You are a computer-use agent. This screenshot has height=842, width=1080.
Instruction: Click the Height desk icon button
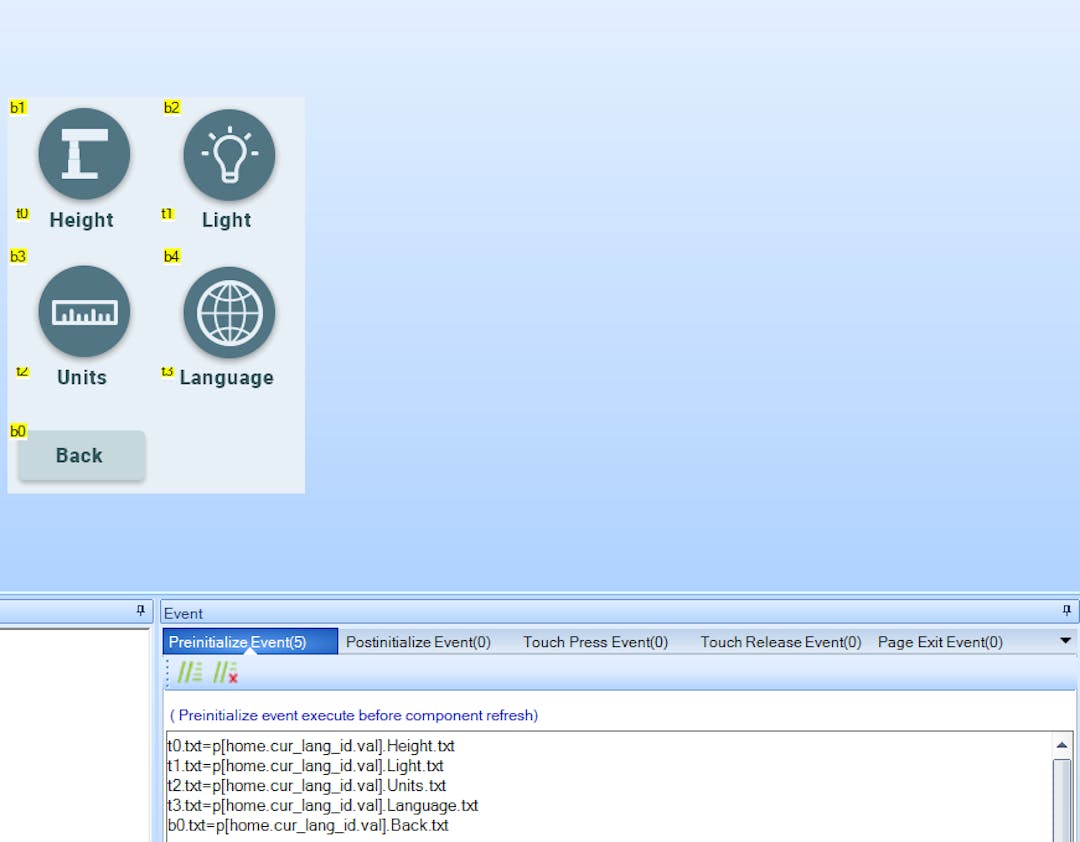(84, 154)
